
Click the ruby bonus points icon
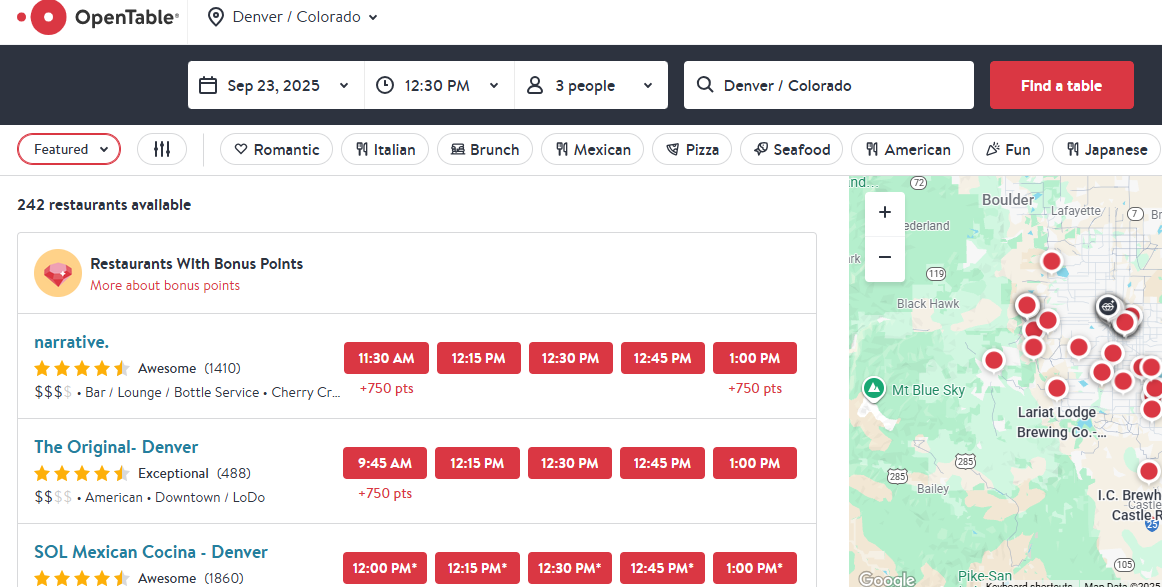point(58,273)
